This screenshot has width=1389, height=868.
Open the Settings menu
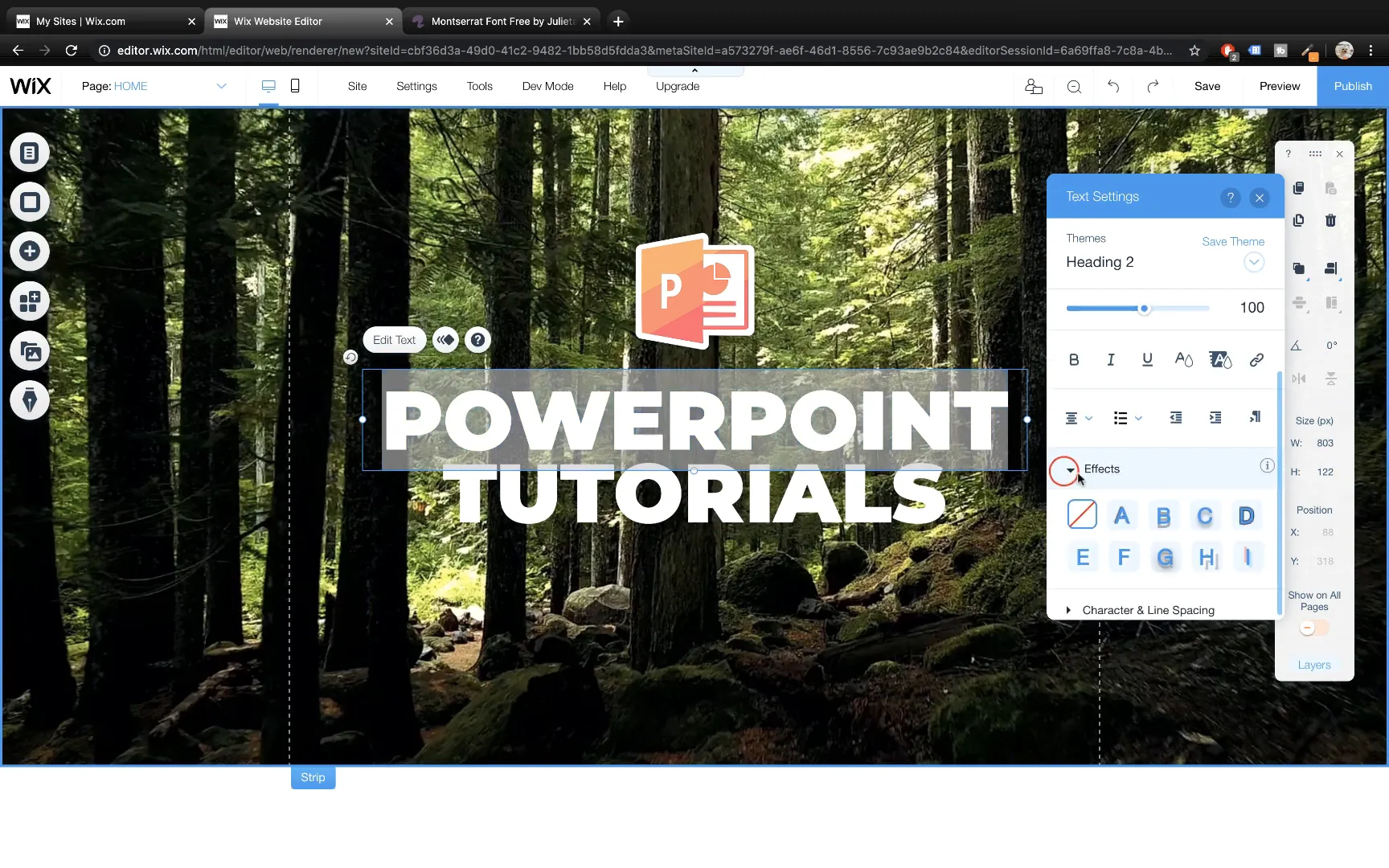tap(416, 86)
